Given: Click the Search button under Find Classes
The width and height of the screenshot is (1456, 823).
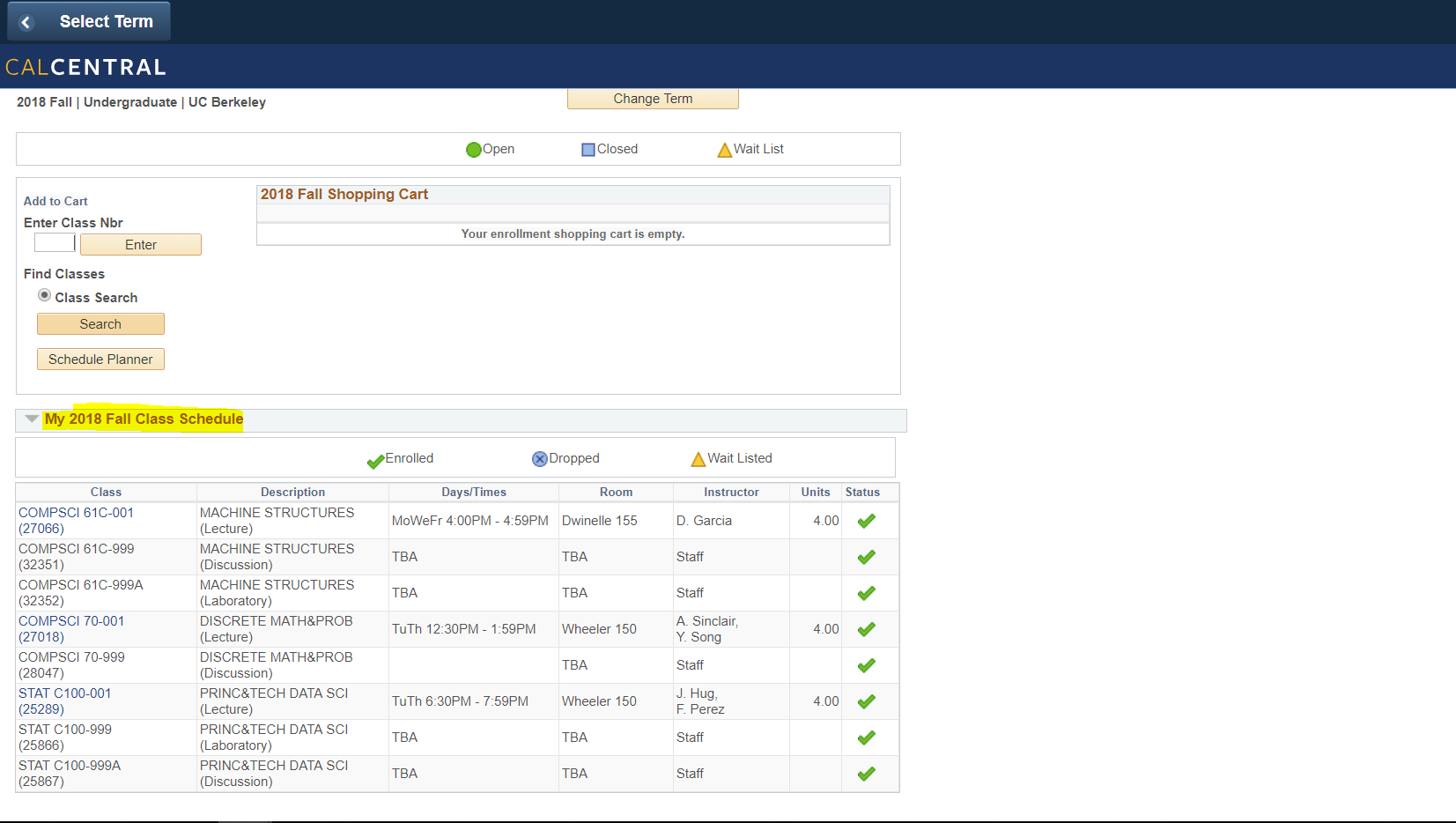Looking at the screenshot, I should [x=100, y=324].
